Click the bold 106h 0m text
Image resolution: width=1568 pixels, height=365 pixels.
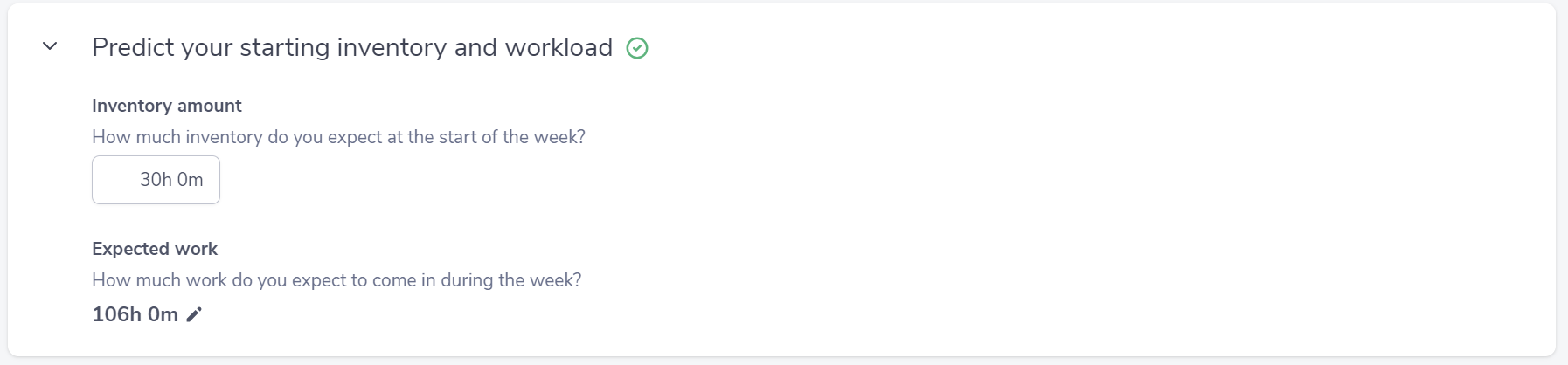[x=135, y=314]
